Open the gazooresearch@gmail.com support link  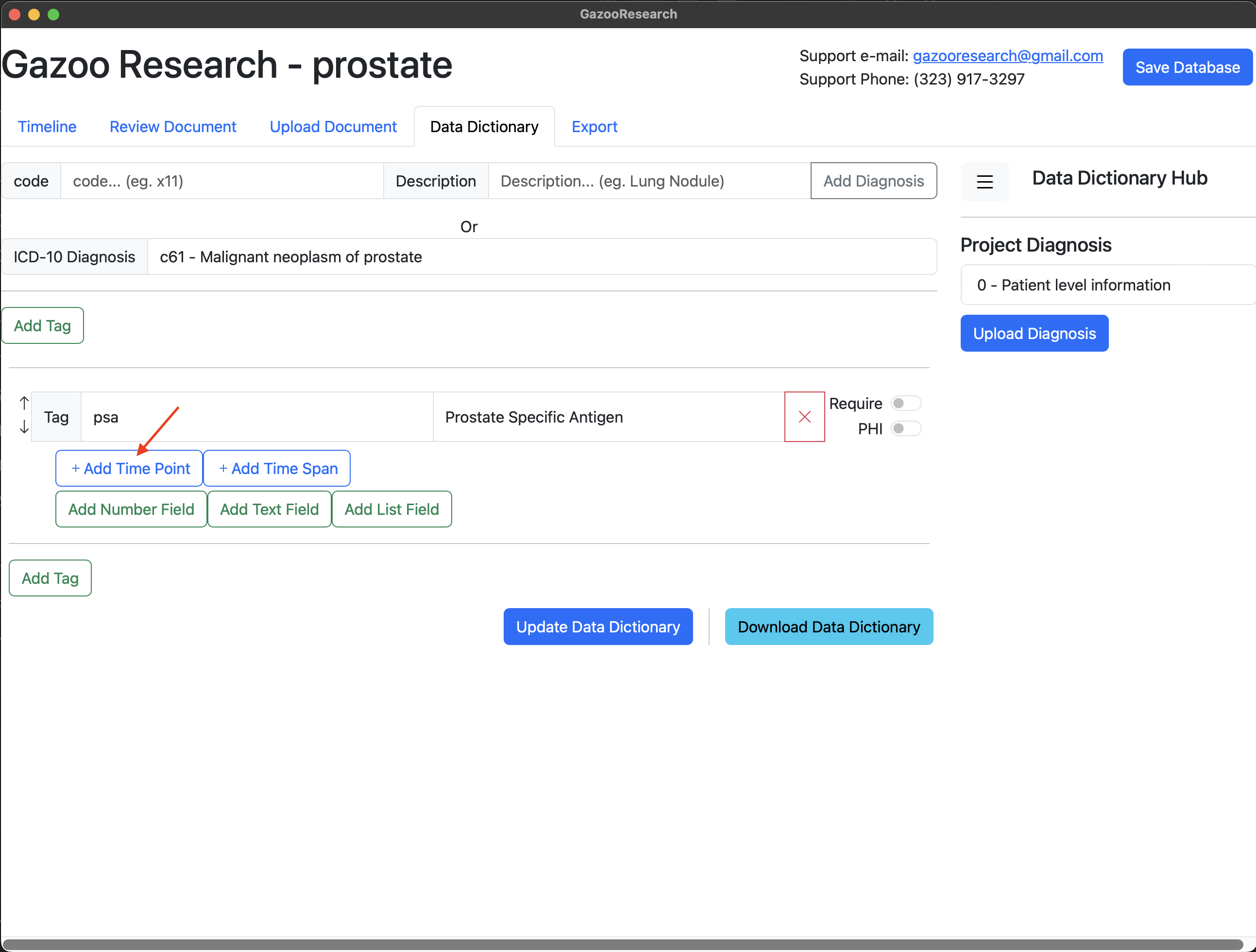coord(1007,56)
